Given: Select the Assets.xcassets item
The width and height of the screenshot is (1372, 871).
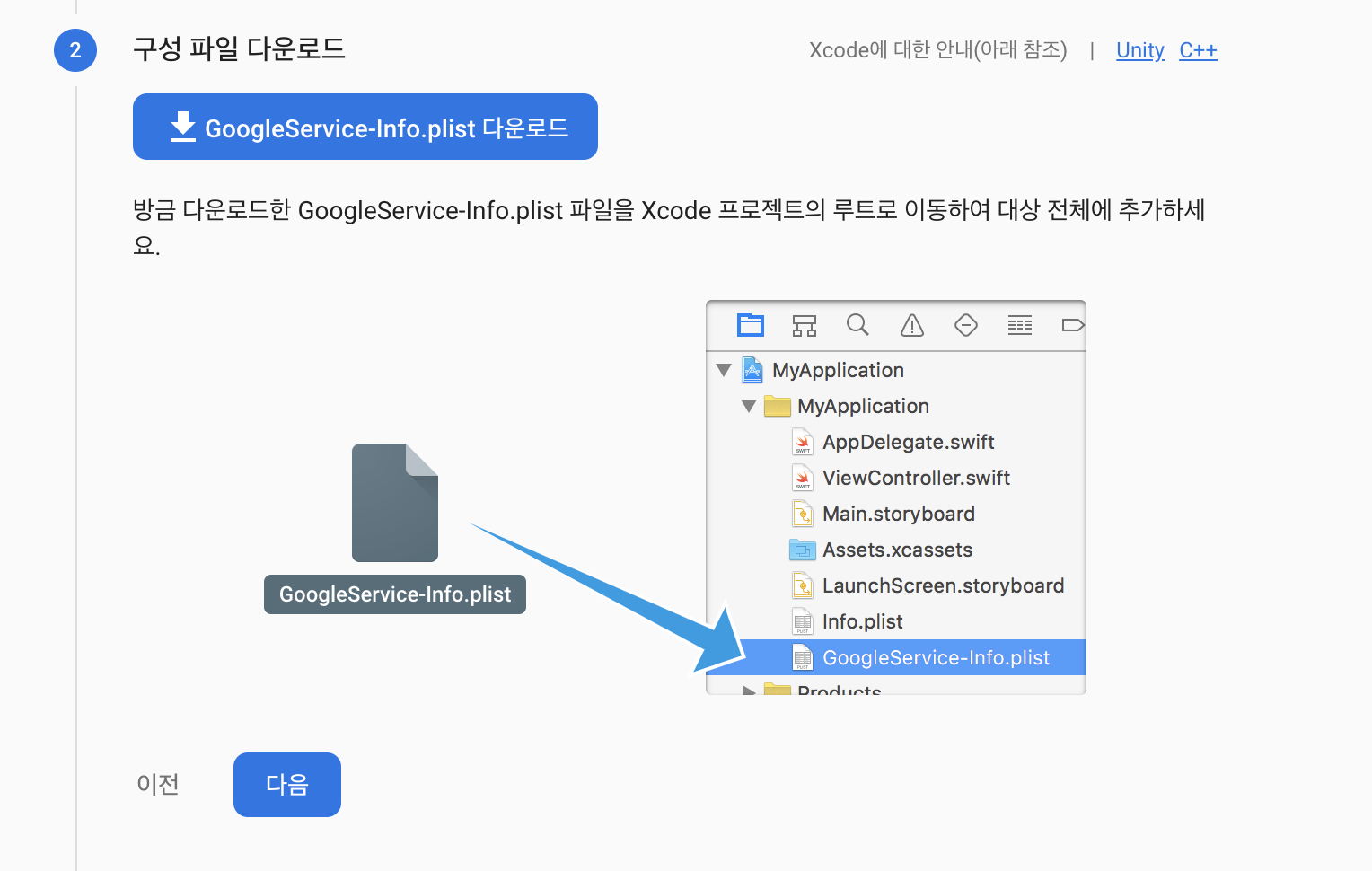Looking at the screenshot, I should [x=897, y=550].
